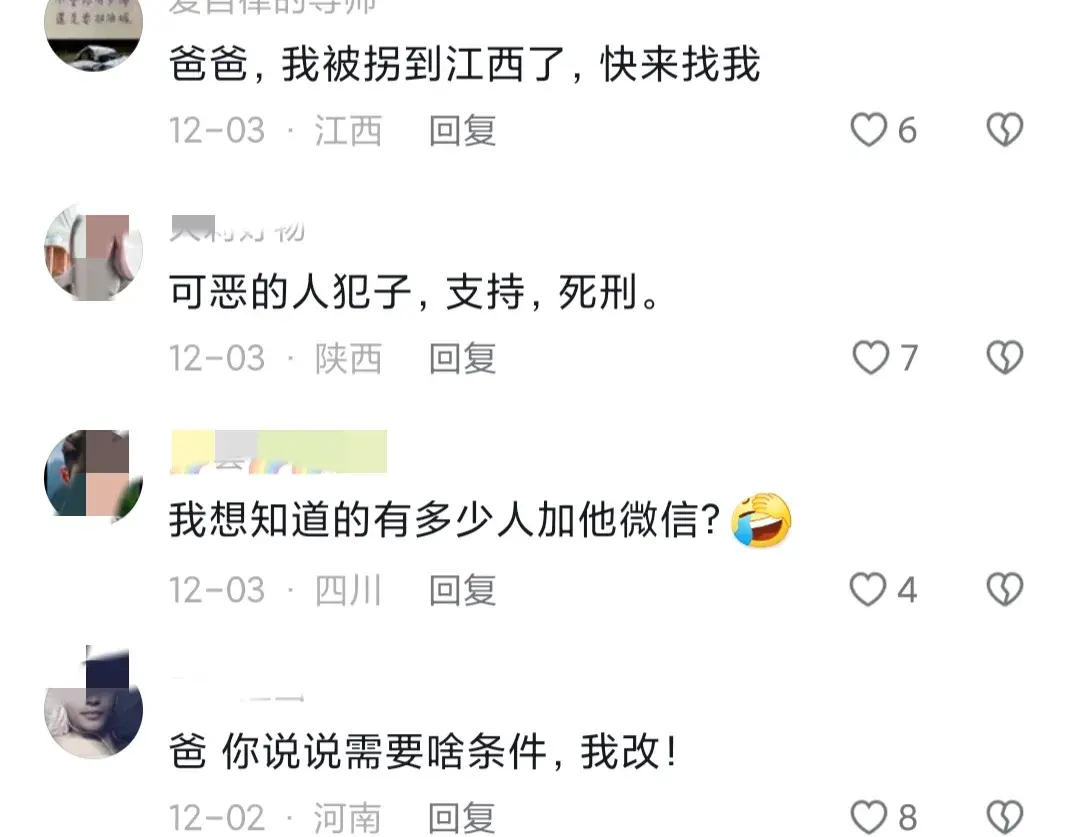Dislike the comment posted from 江西
1080x837 pixels.
[1005, 130]
